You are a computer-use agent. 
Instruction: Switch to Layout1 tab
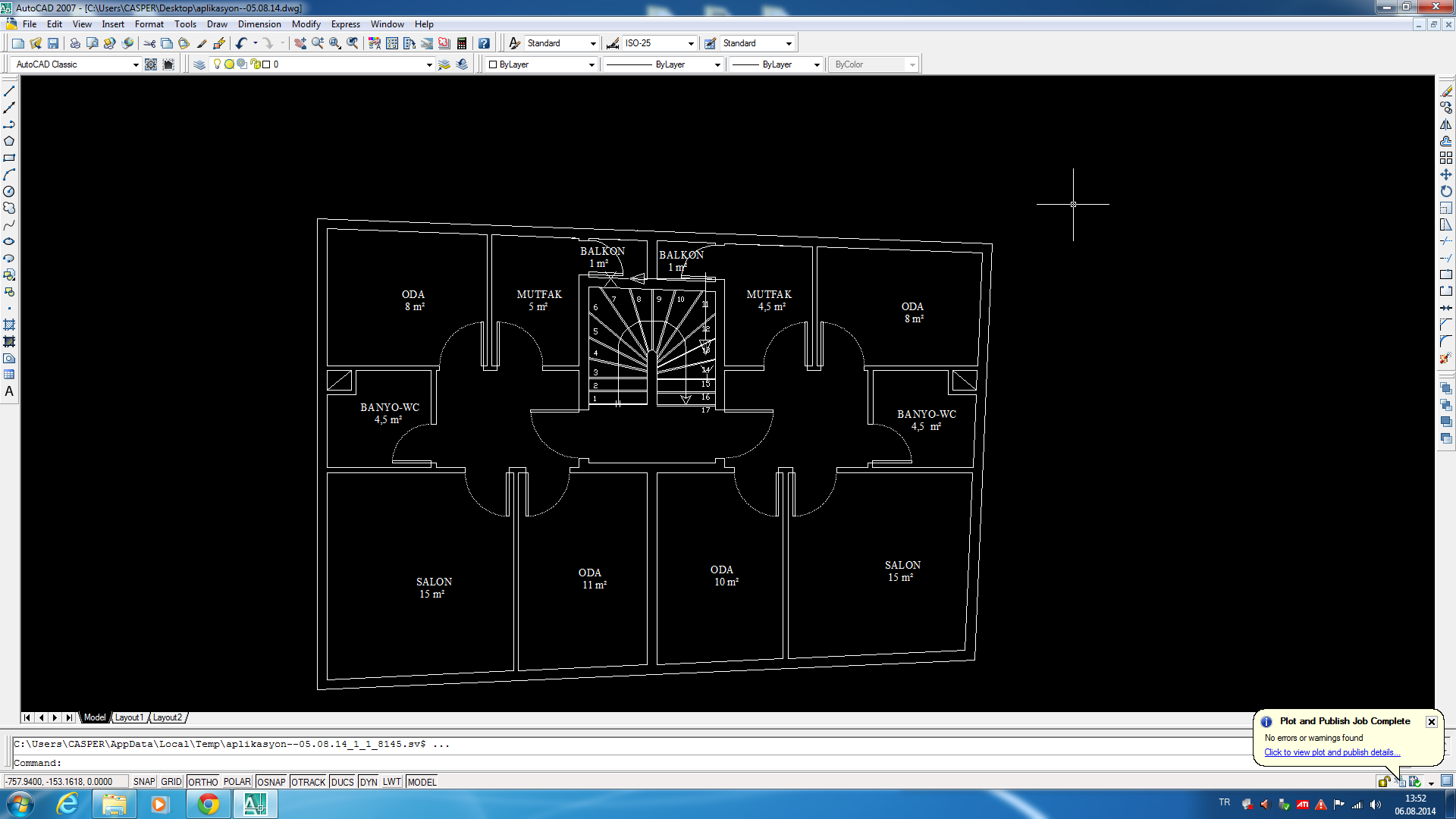[128, 717]
